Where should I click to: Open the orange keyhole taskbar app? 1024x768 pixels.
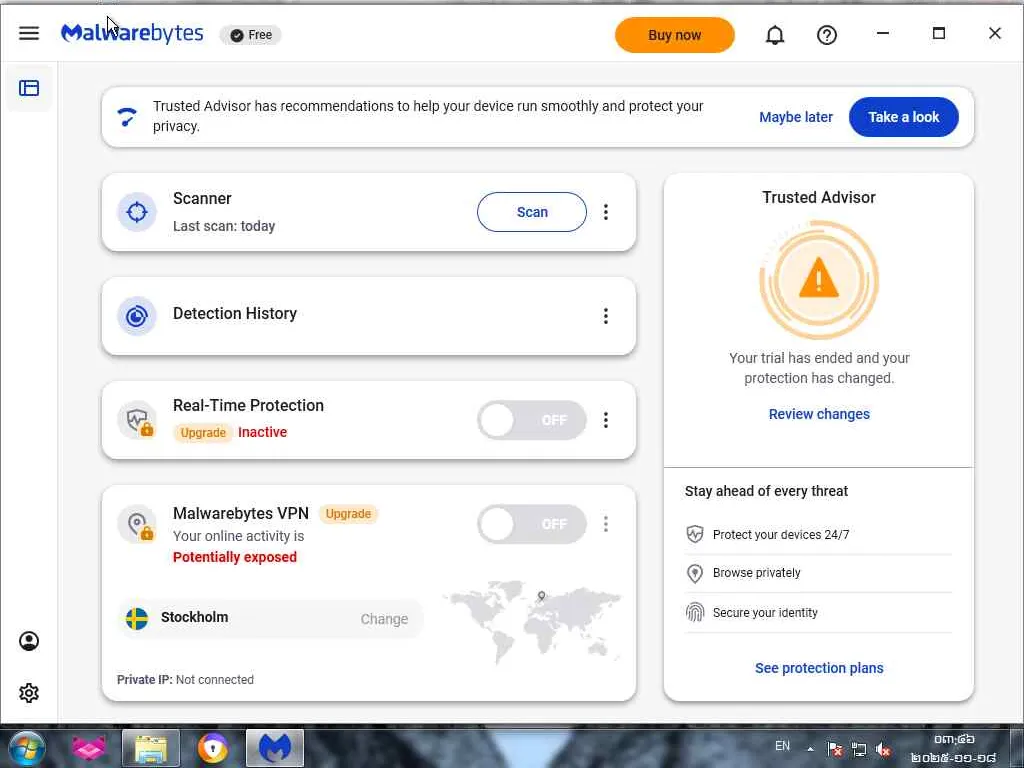pyautogui.click(x=213, y=748)
